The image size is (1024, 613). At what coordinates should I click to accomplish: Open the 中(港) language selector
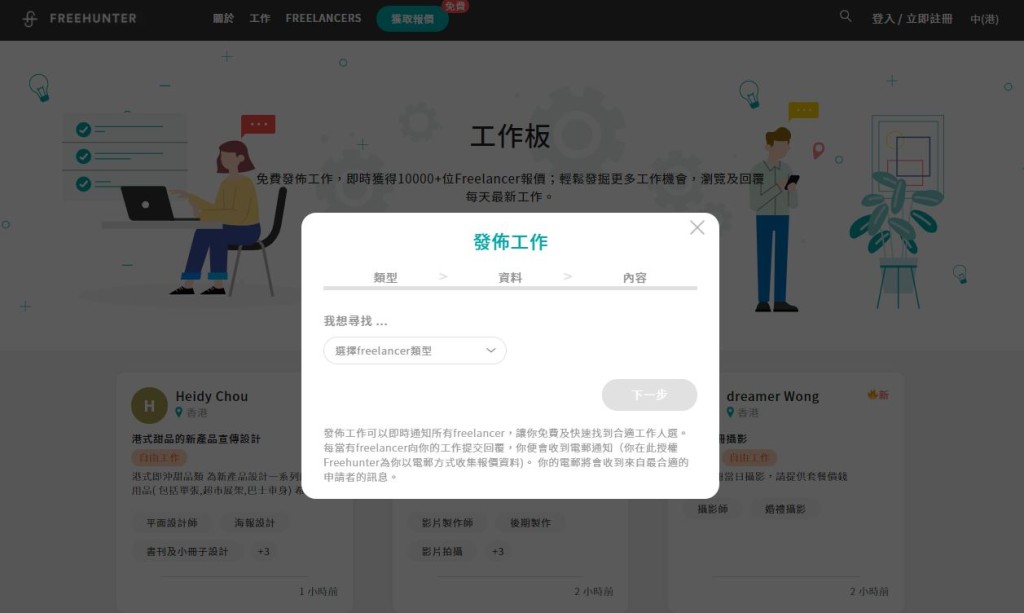click(x=984, y=19)
